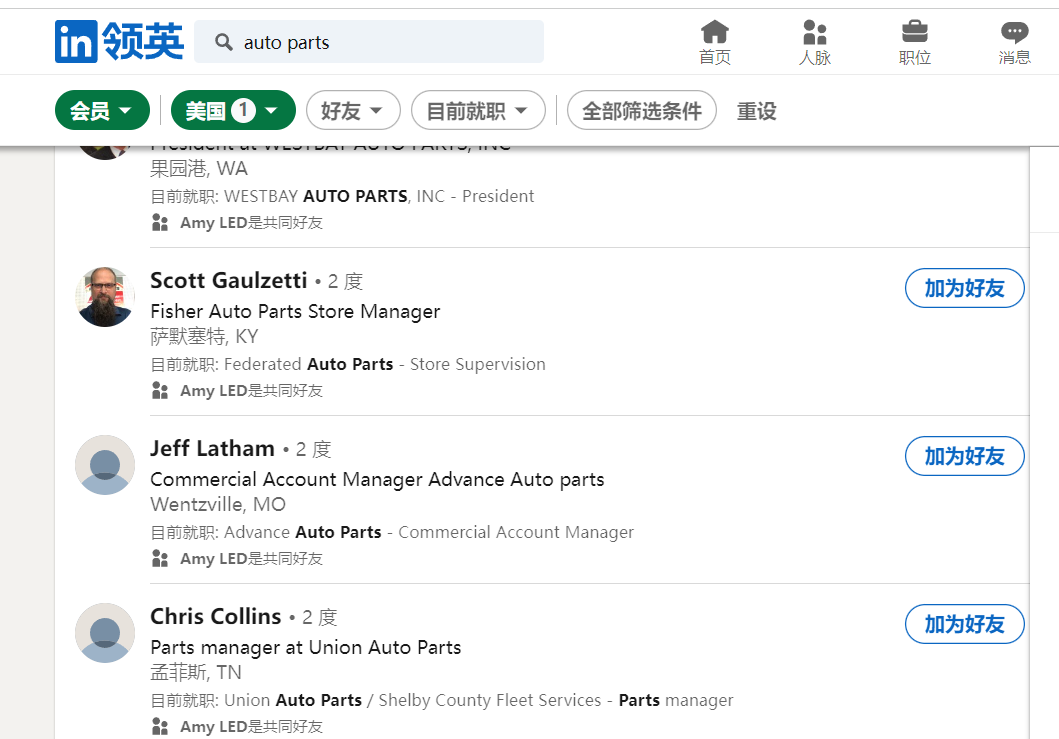Open the 目前就职 company filter
Screen dimensions: 1059x739
478,110
